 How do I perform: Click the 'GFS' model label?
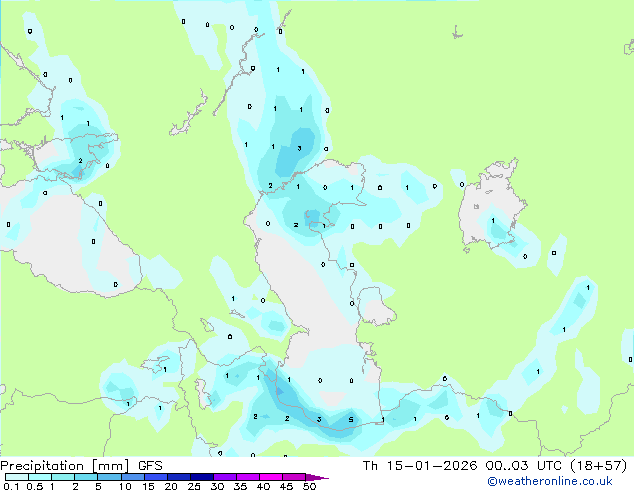coord(150,466)
